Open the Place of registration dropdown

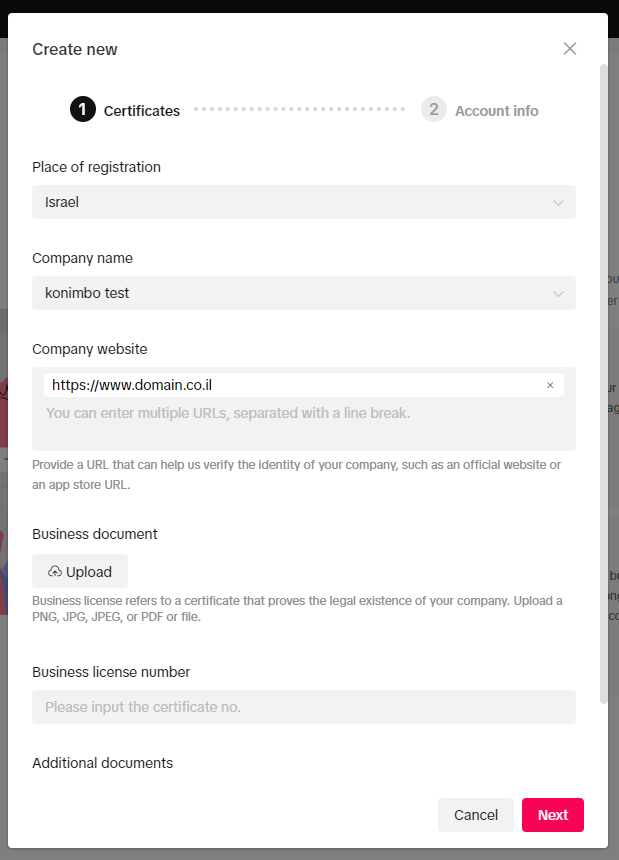[304, 202]
